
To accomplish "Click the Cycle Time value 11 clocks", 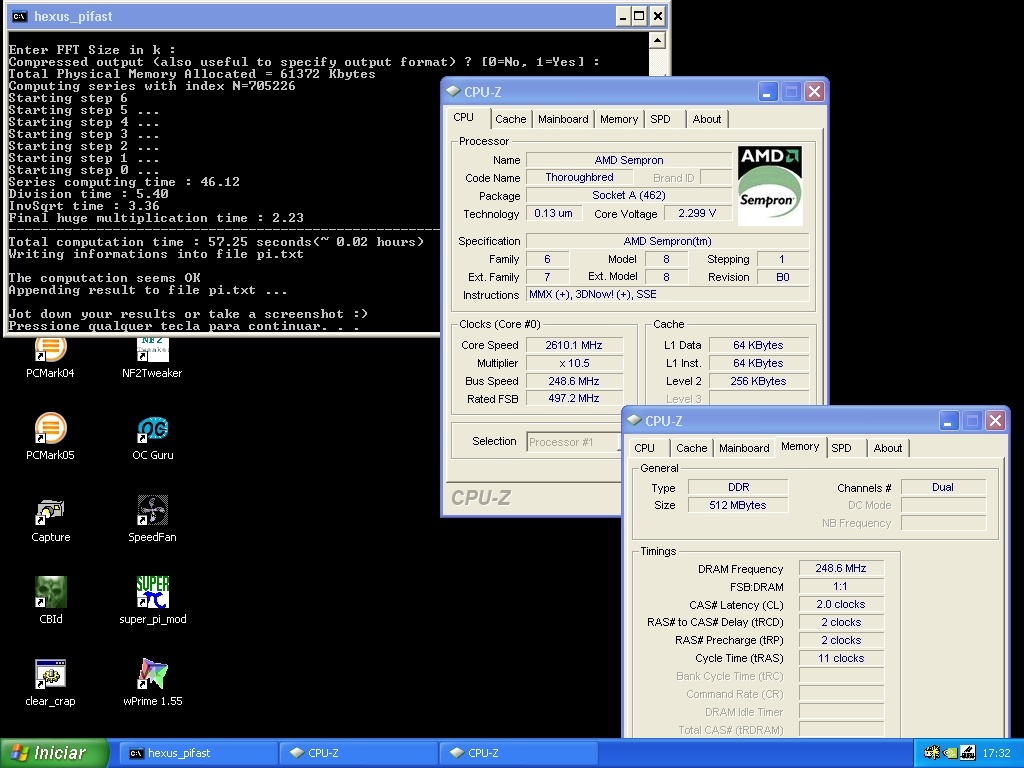I will click(841, 658).
